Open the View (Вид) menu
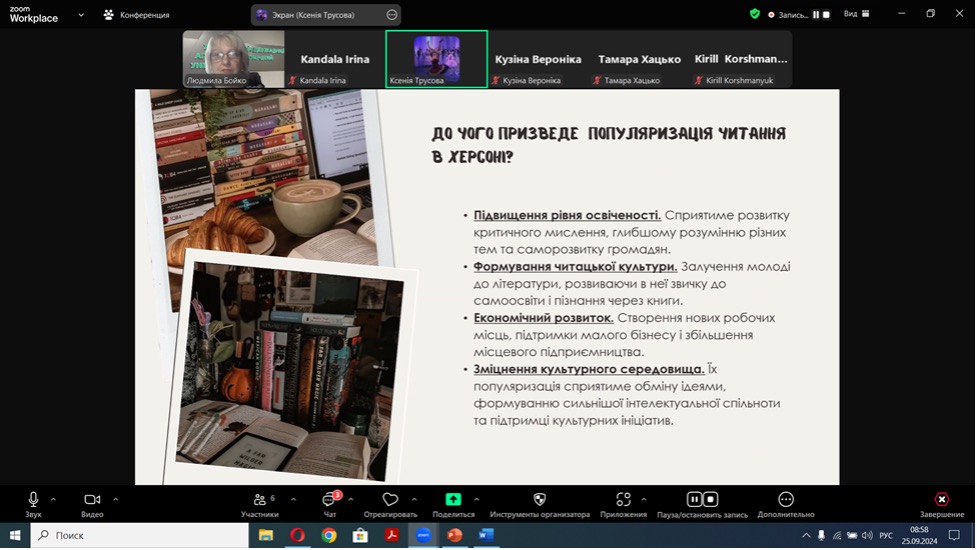This screenshot has width=977, height=550. click(x=856, y=14)
